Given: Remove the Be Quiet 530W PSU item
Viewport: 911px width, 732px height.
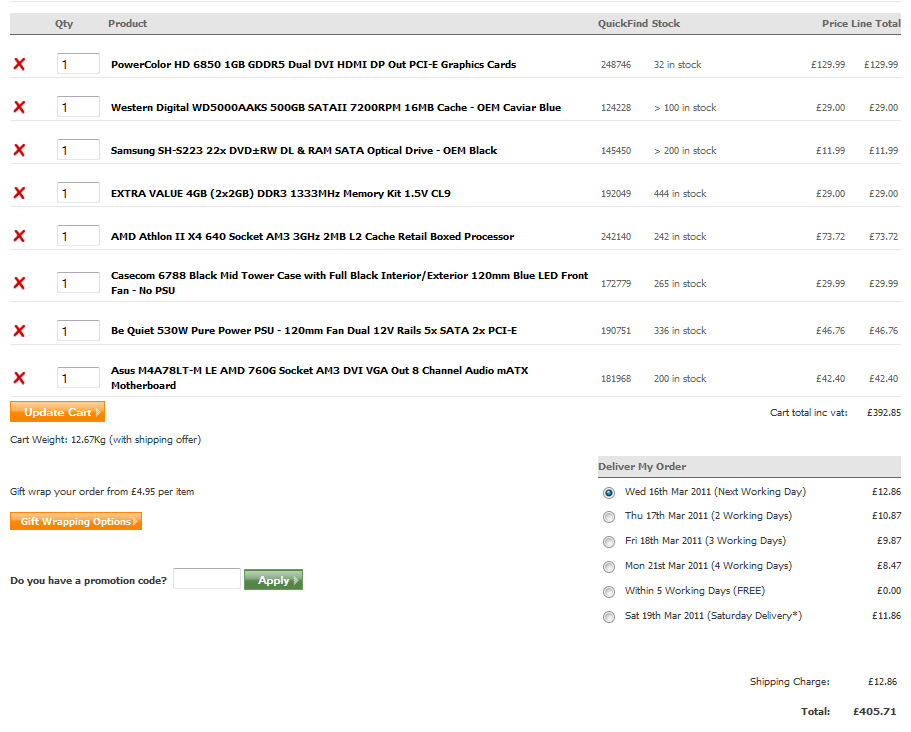Looking at the screenshot, I should (19, 330).
